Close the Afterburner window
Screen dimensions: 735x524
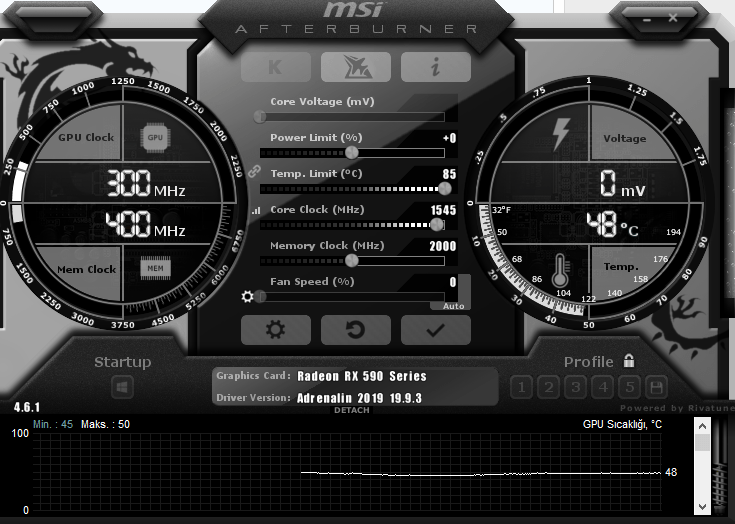[673, 18]
